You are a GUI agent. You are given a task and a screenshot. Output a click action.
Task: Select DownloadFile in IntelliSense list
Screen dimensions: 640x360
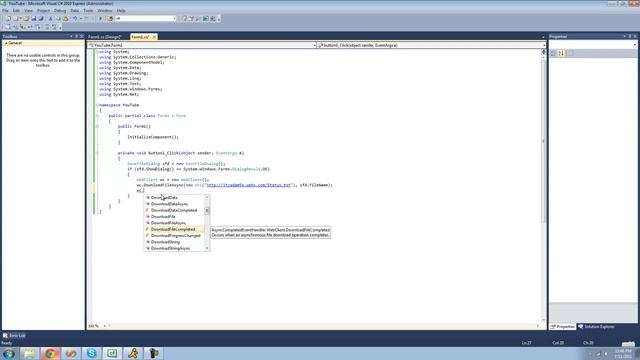coord(174,216)
